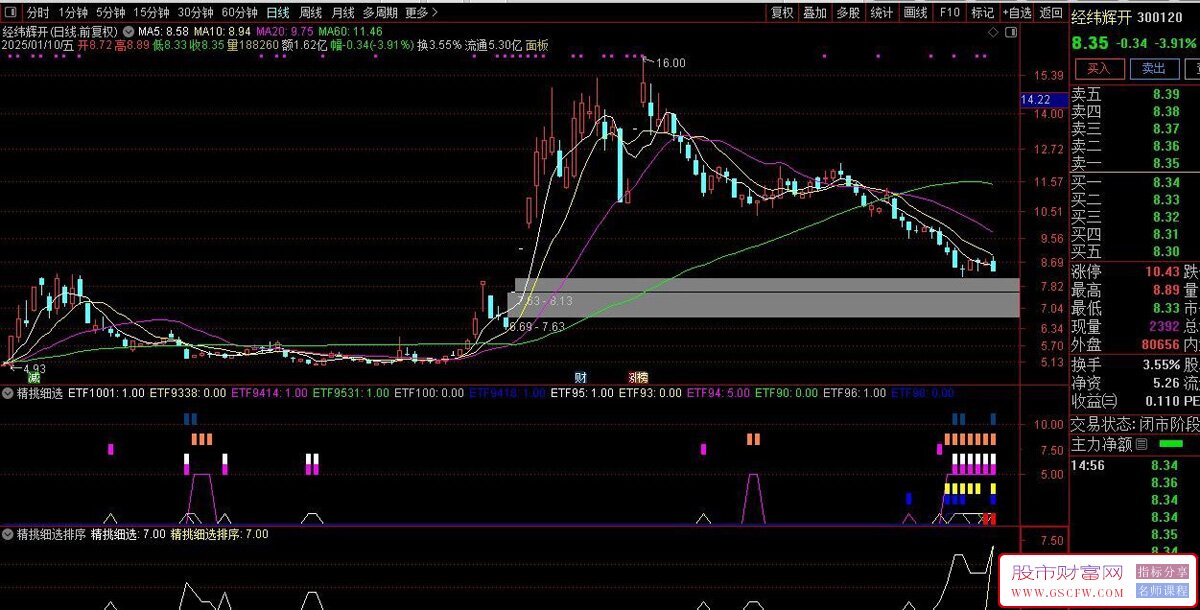Click the 财 marker on the timeline
This screenshot has height=610, width=1200.
tap(580, 377)
